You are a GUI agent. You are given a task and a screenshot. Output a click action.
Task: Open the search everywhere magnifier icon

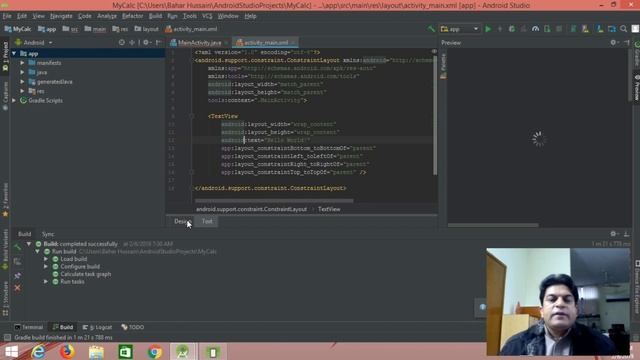623,29
